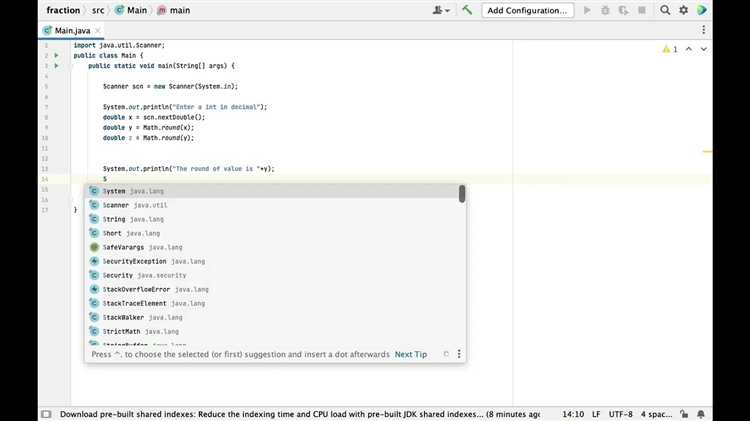Switch to the Main.java tab
Viewport: 750px width, 421px height.
pos(72,30)
